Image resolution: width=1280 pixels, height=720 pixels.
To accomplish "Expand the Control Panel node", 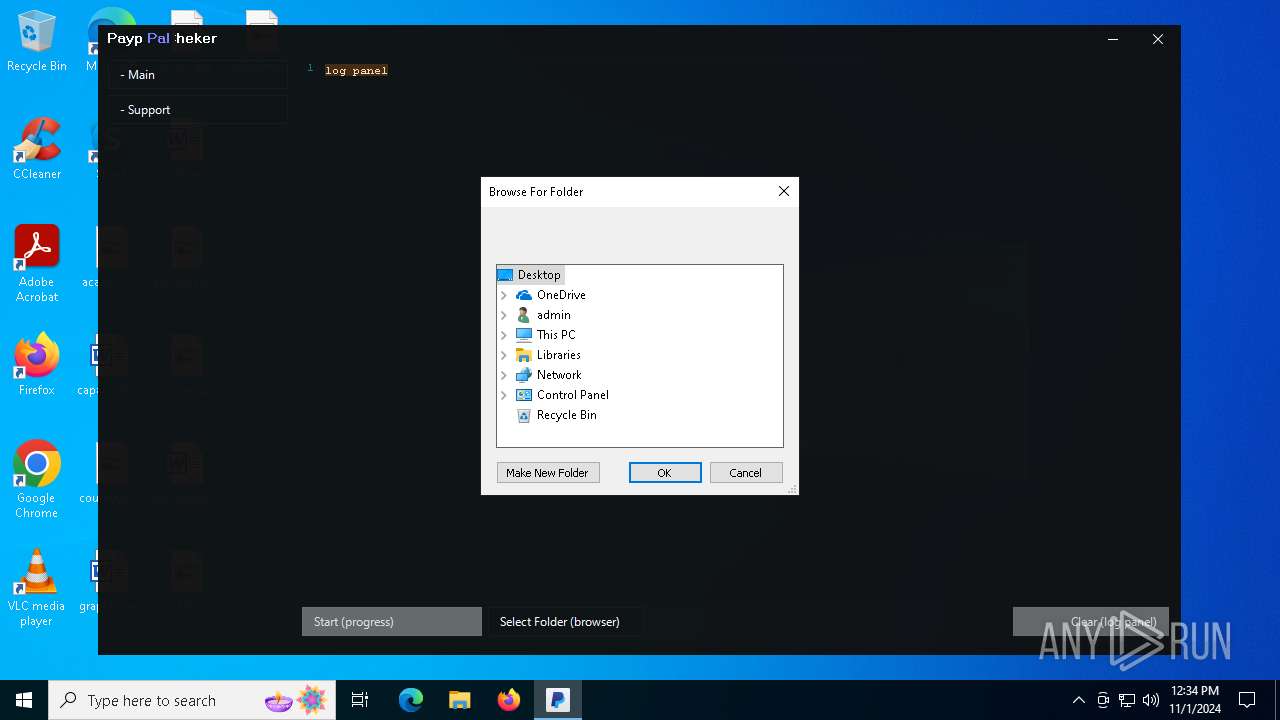I will click(504, 395).
